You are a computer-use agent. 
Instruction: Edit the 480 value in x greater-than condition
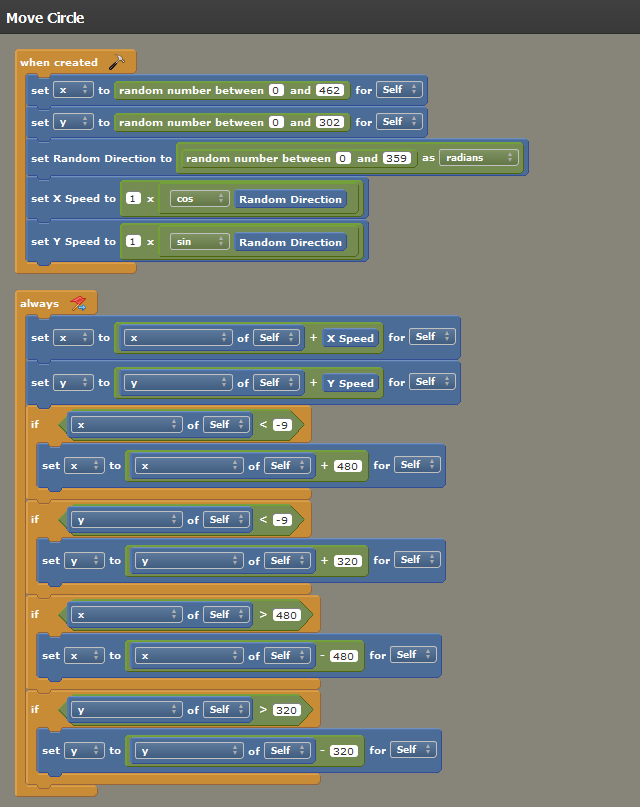pos(287,616)
